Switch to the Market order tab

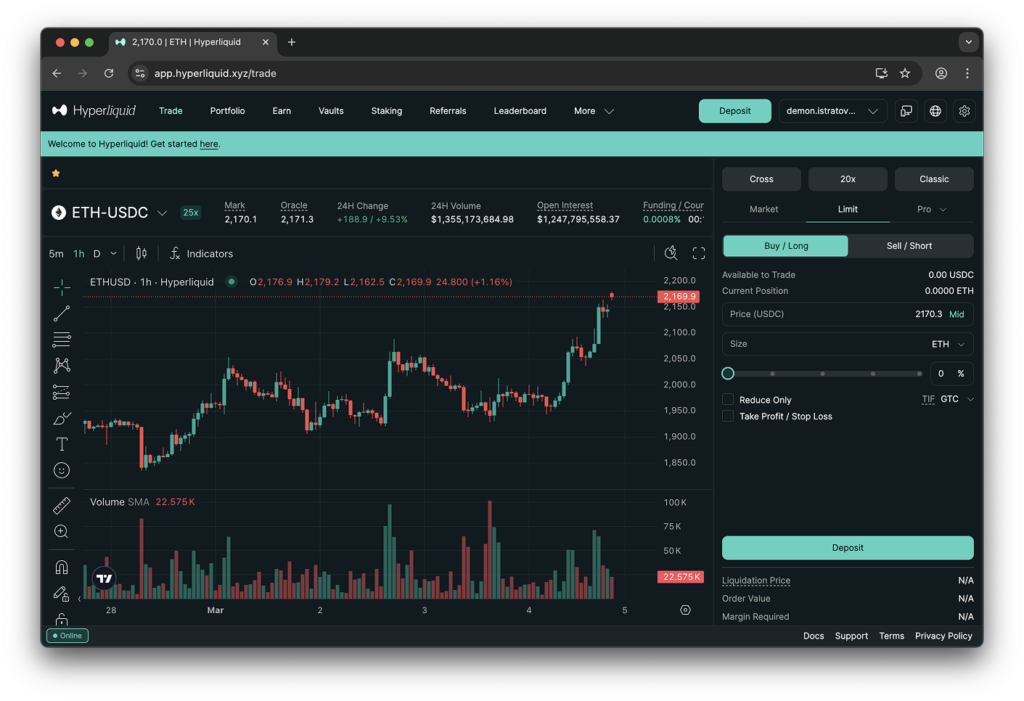click(763, 209)
